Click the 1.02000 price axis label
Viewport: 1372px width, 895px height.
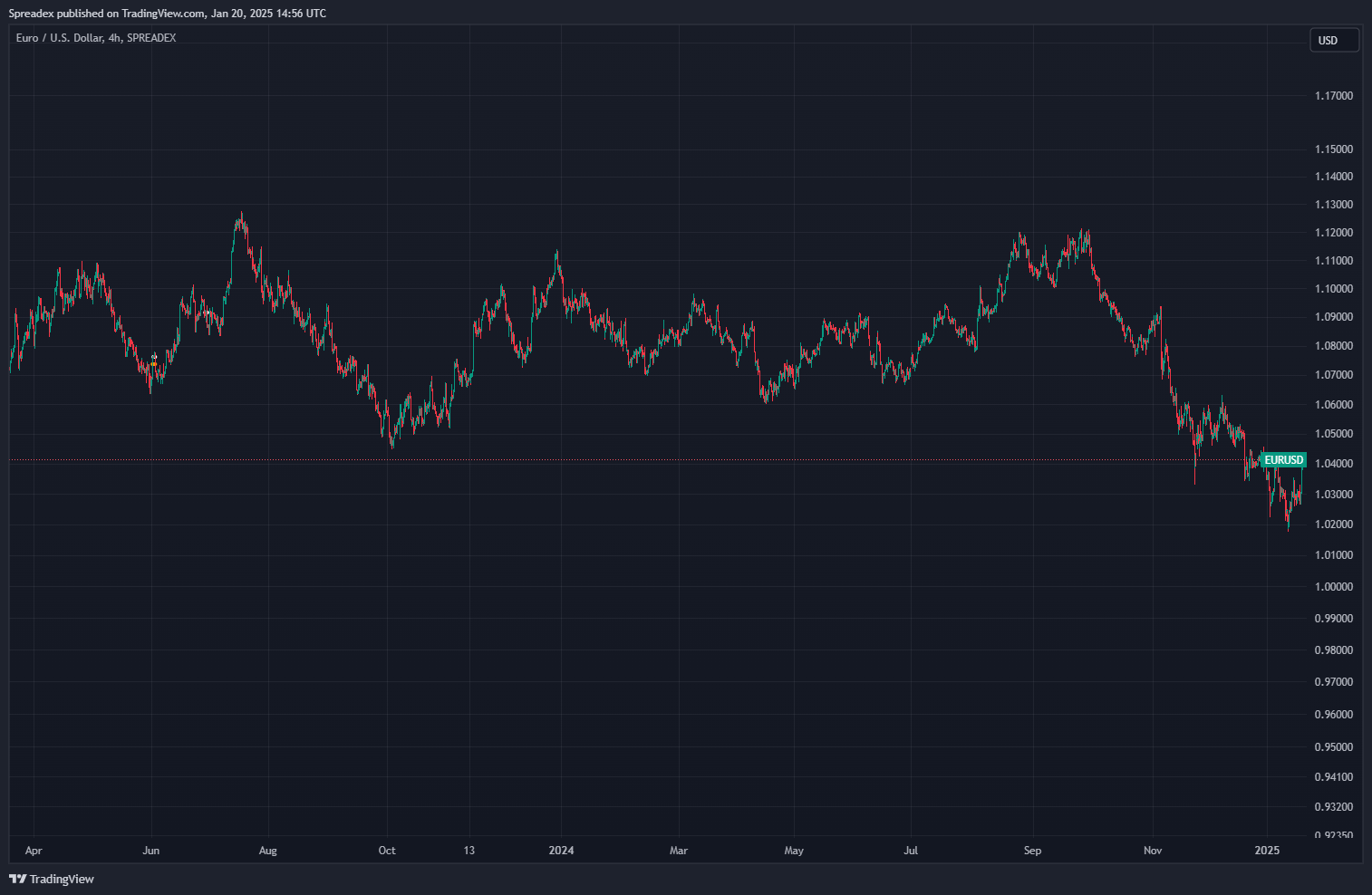click(1334, 524)
